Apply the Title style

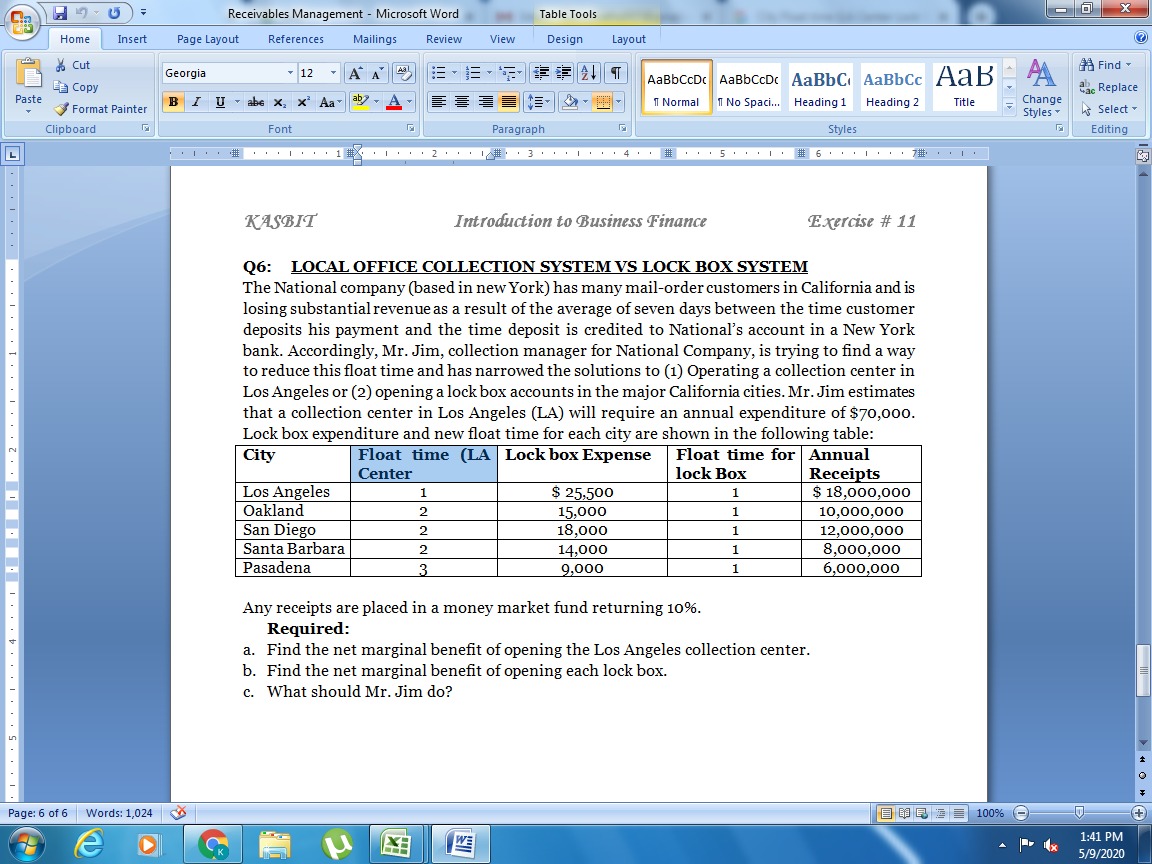[x=964, y=86]
